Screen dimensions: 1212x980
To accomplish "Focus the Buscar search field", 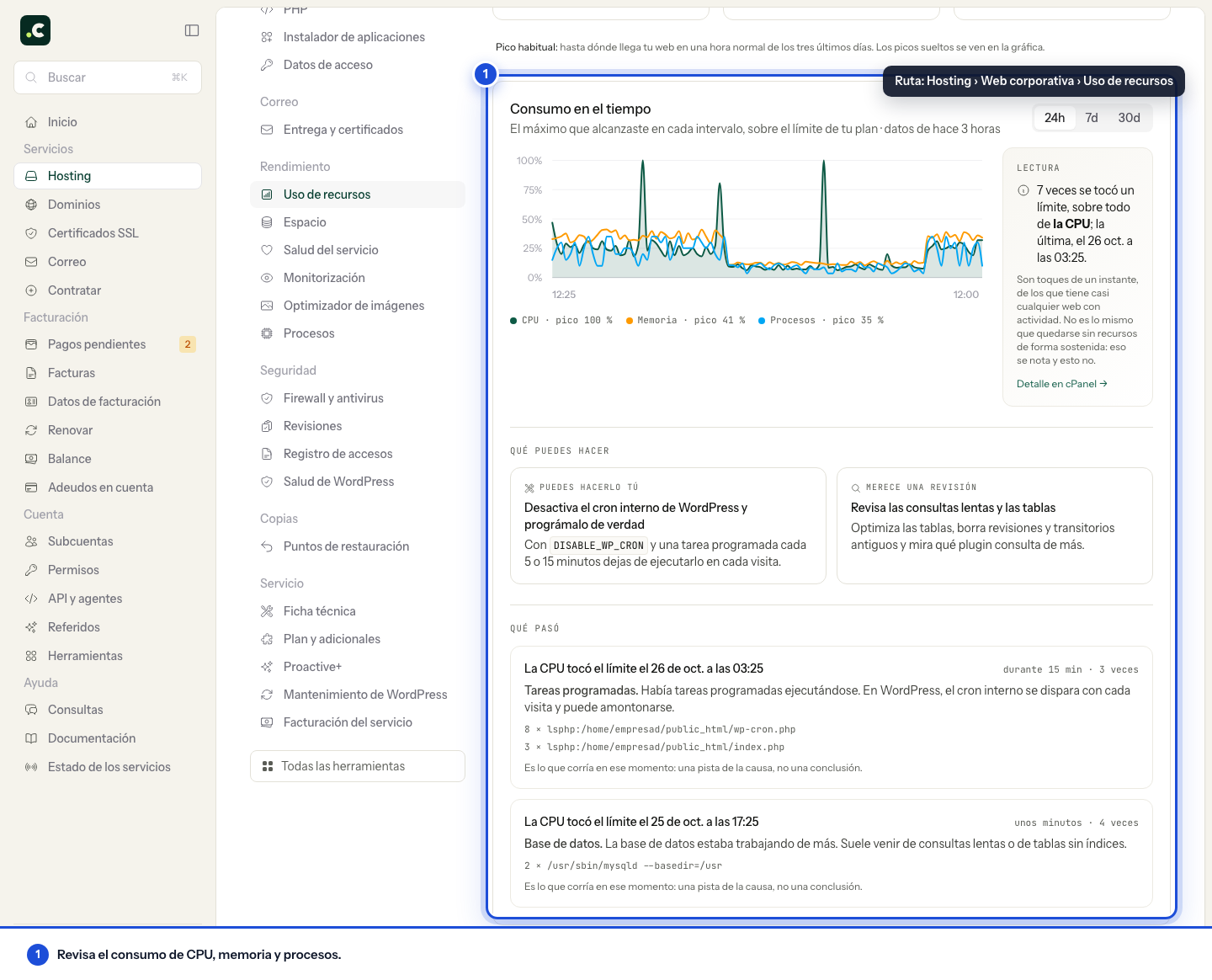I will [x=108, y=77].
